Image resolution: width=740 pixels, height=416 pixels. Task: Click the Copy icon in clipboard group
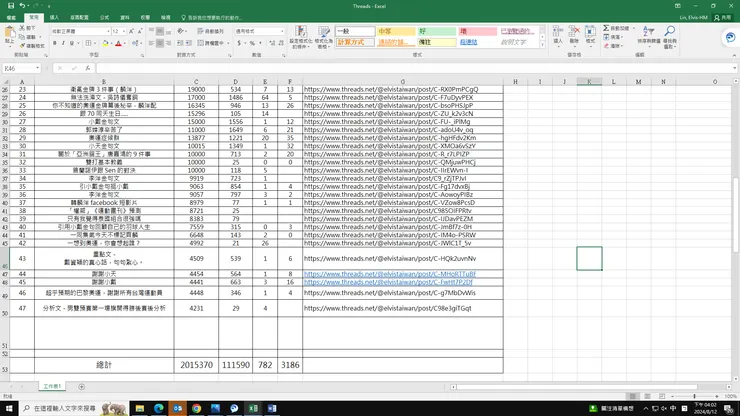[x=22, y=37]
